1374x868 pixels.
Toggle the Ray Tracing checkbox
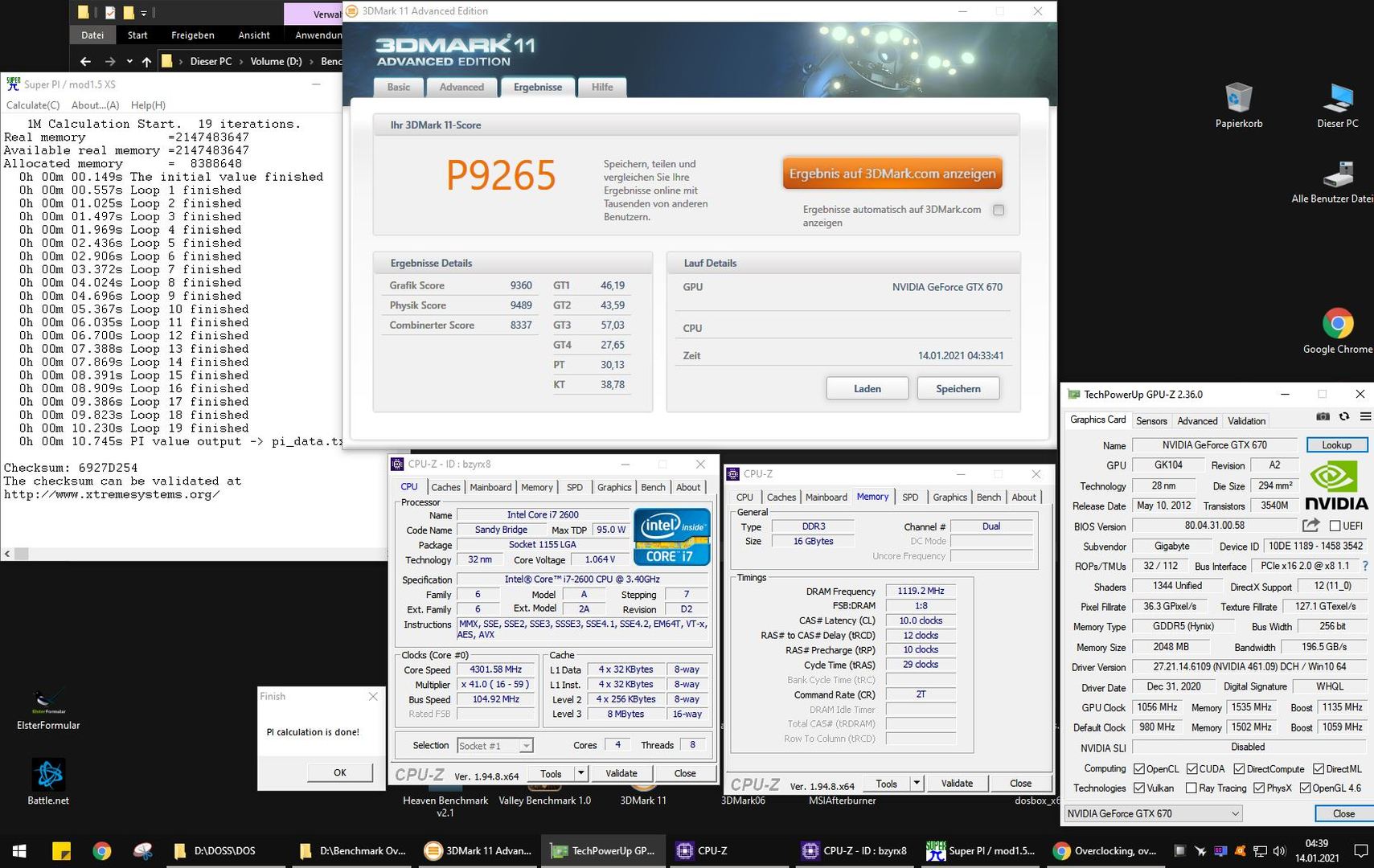click(x=1191, y=788)
